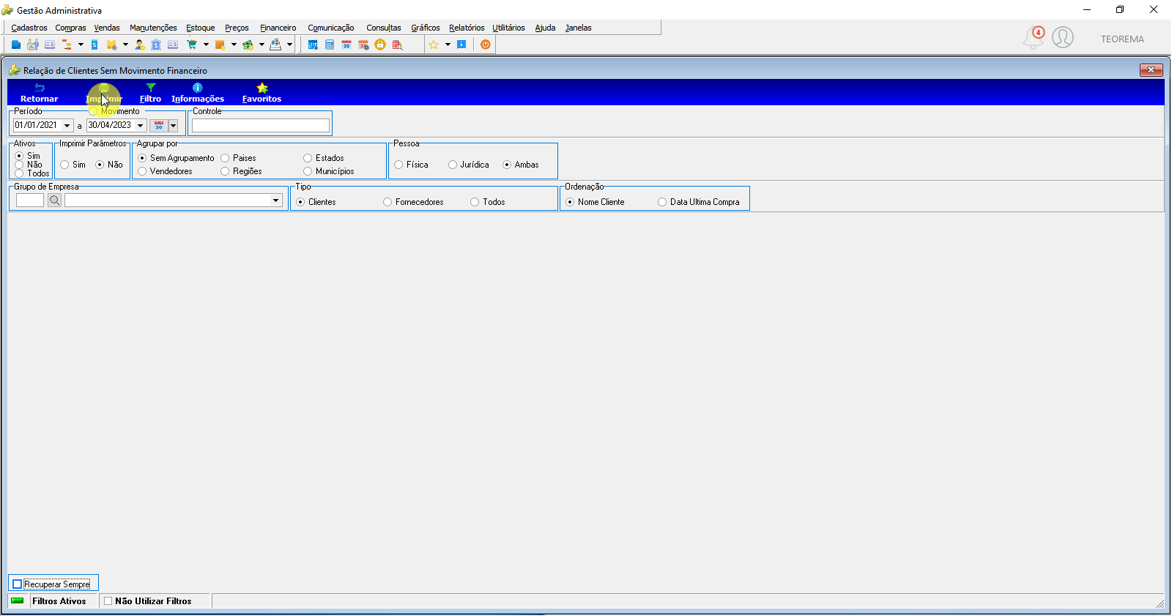Click the Controle input field
The height and width of the screenshot is (616, 1171).
pos(261,125)
